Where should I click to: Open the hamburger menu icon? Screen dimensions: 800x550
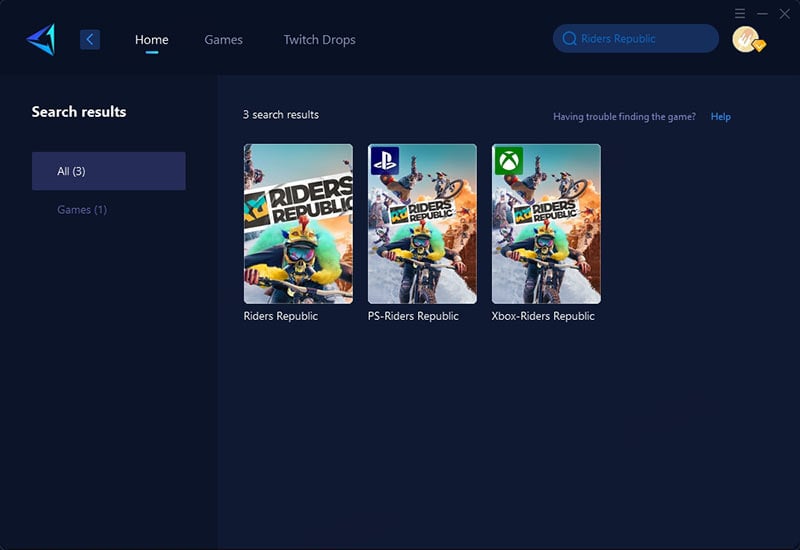(x=740, y=13)
